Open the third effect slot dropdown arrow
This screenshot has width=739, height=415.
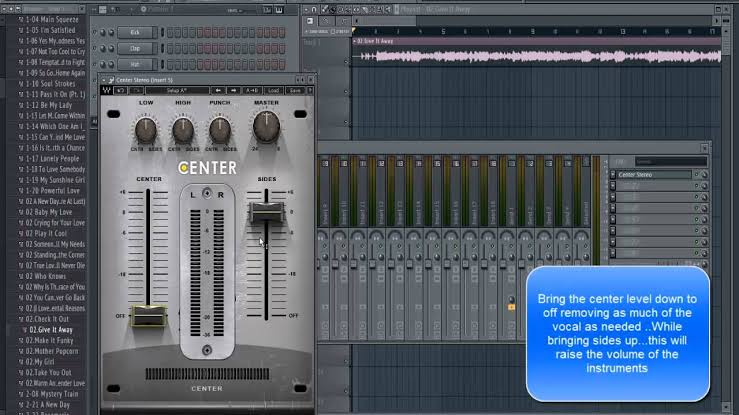[613, 197]
